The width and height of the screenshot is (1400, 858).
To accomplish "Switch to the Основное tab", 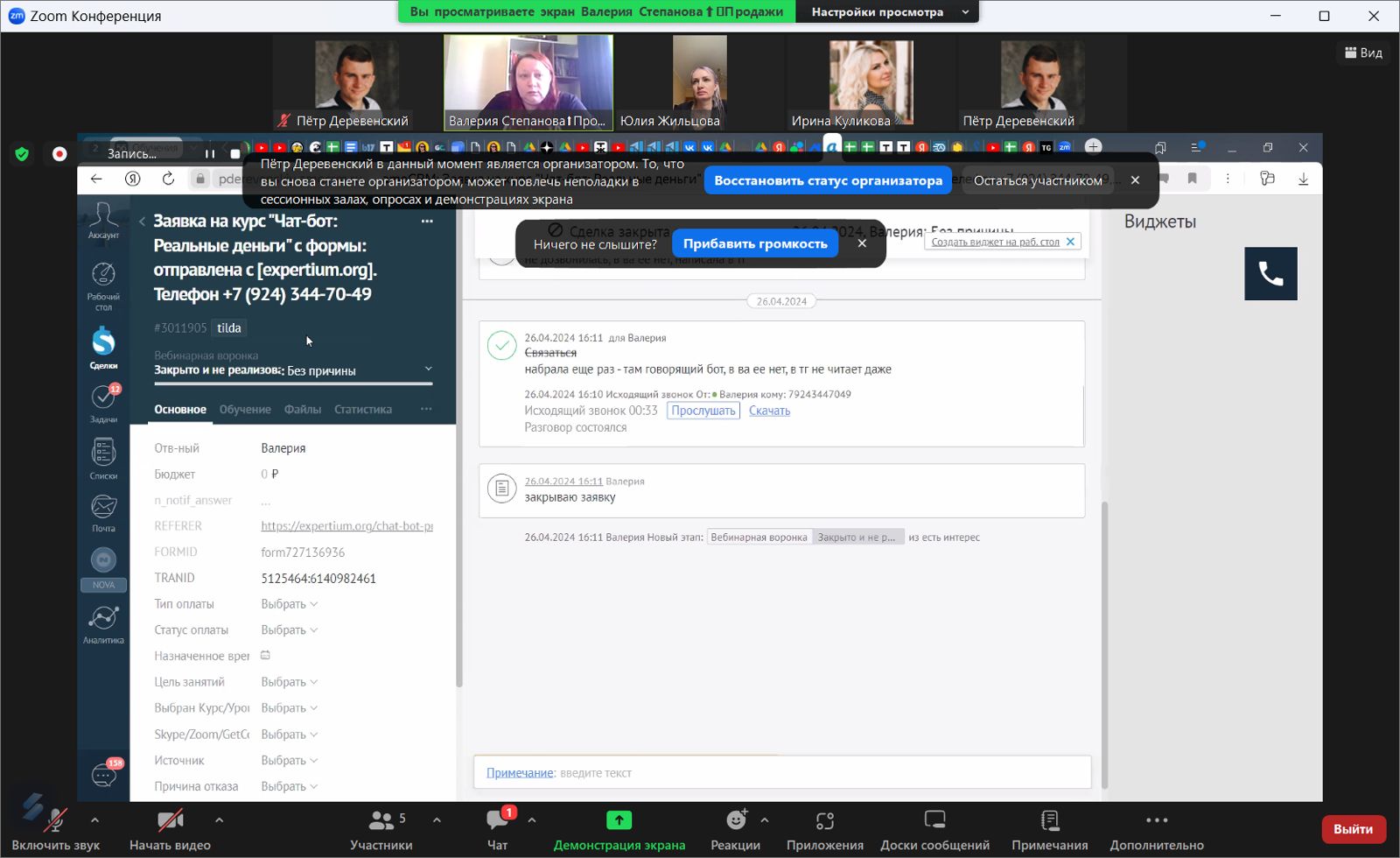I will coord(180,409).
